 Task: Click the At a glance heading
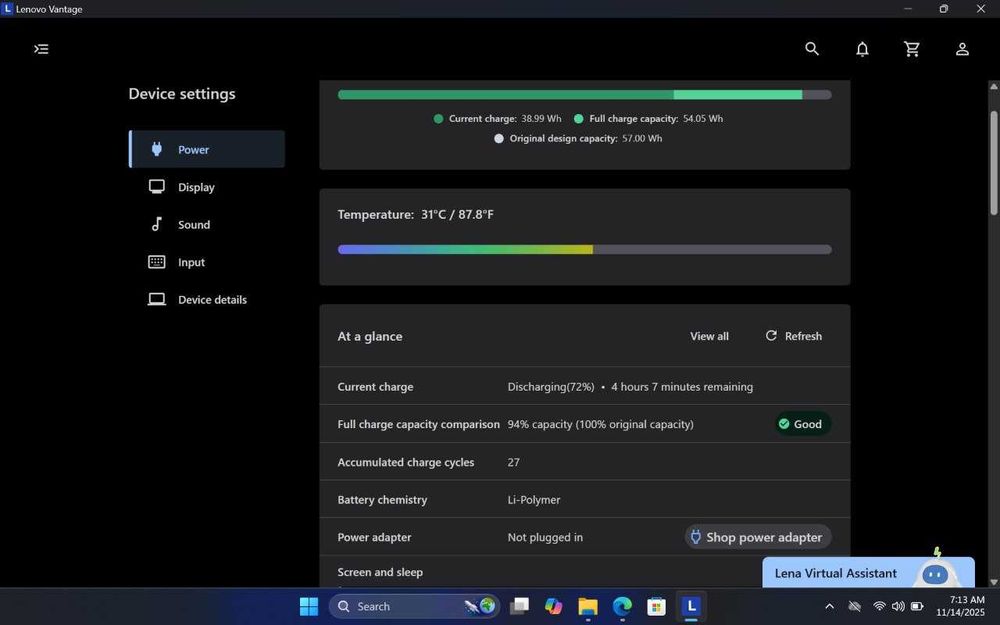point(370,336)
